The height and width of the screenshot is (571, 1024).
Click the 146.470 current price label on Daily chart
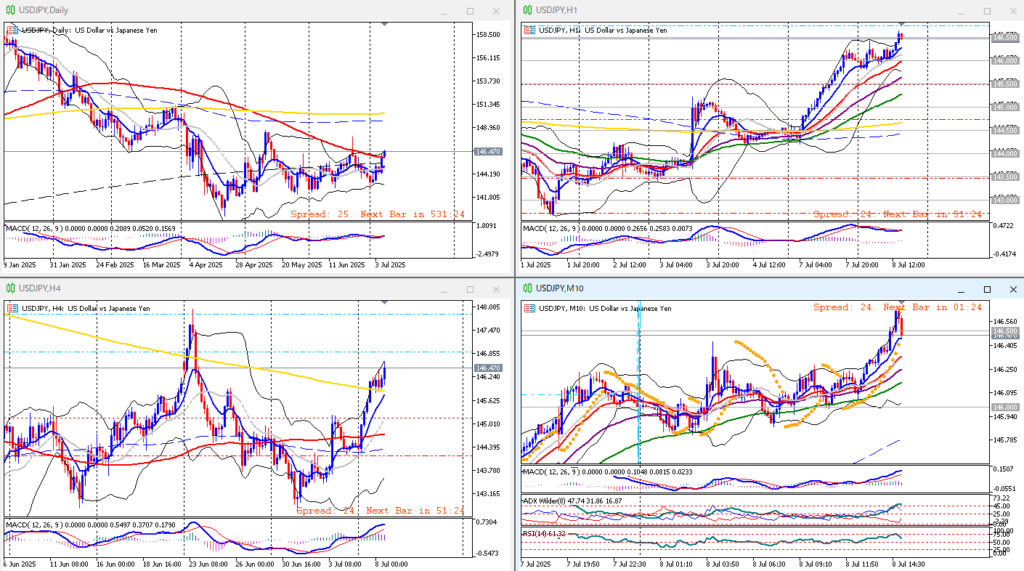tap(488, 152)
